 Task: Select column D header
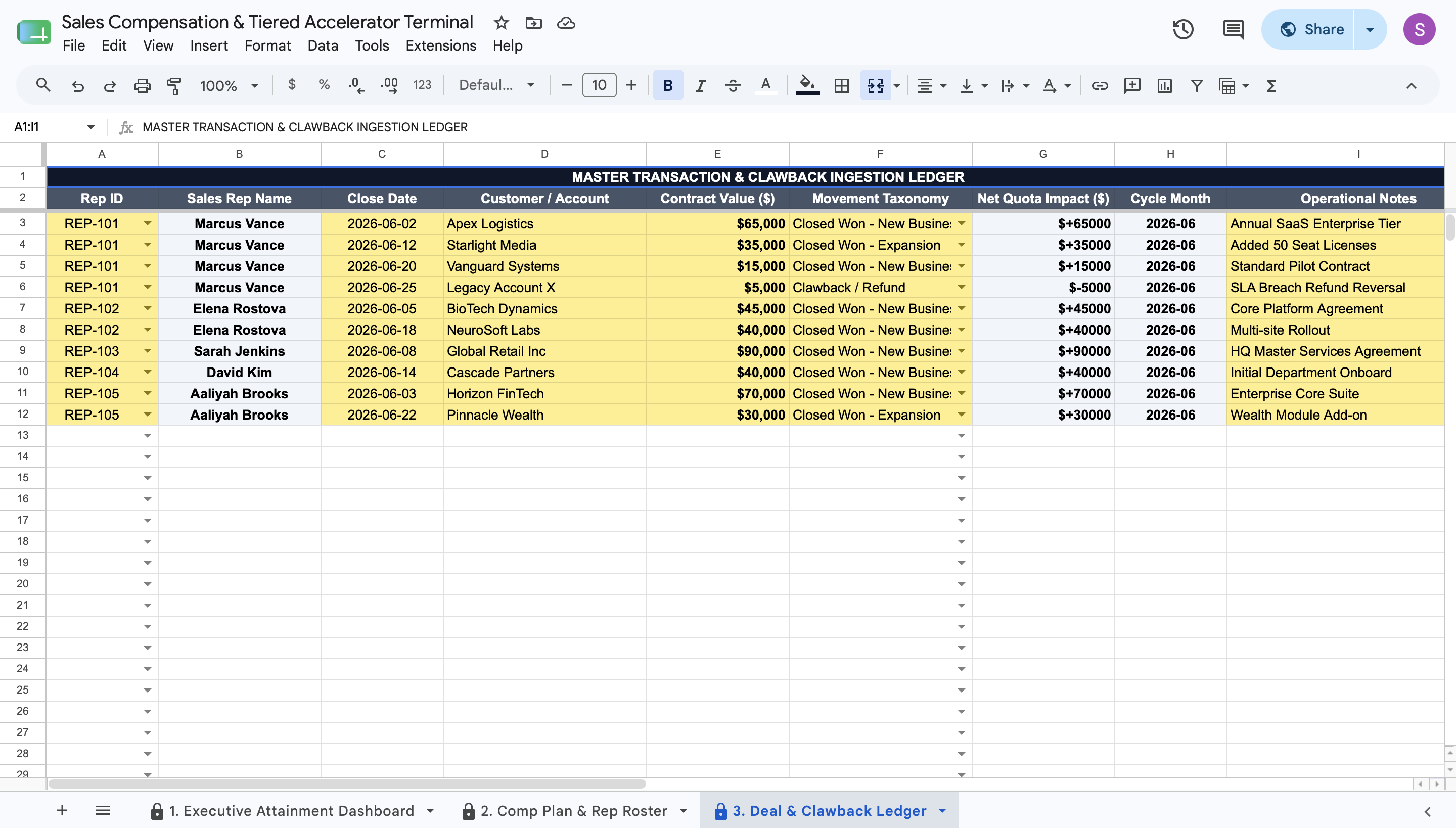(x=544, y=154)
